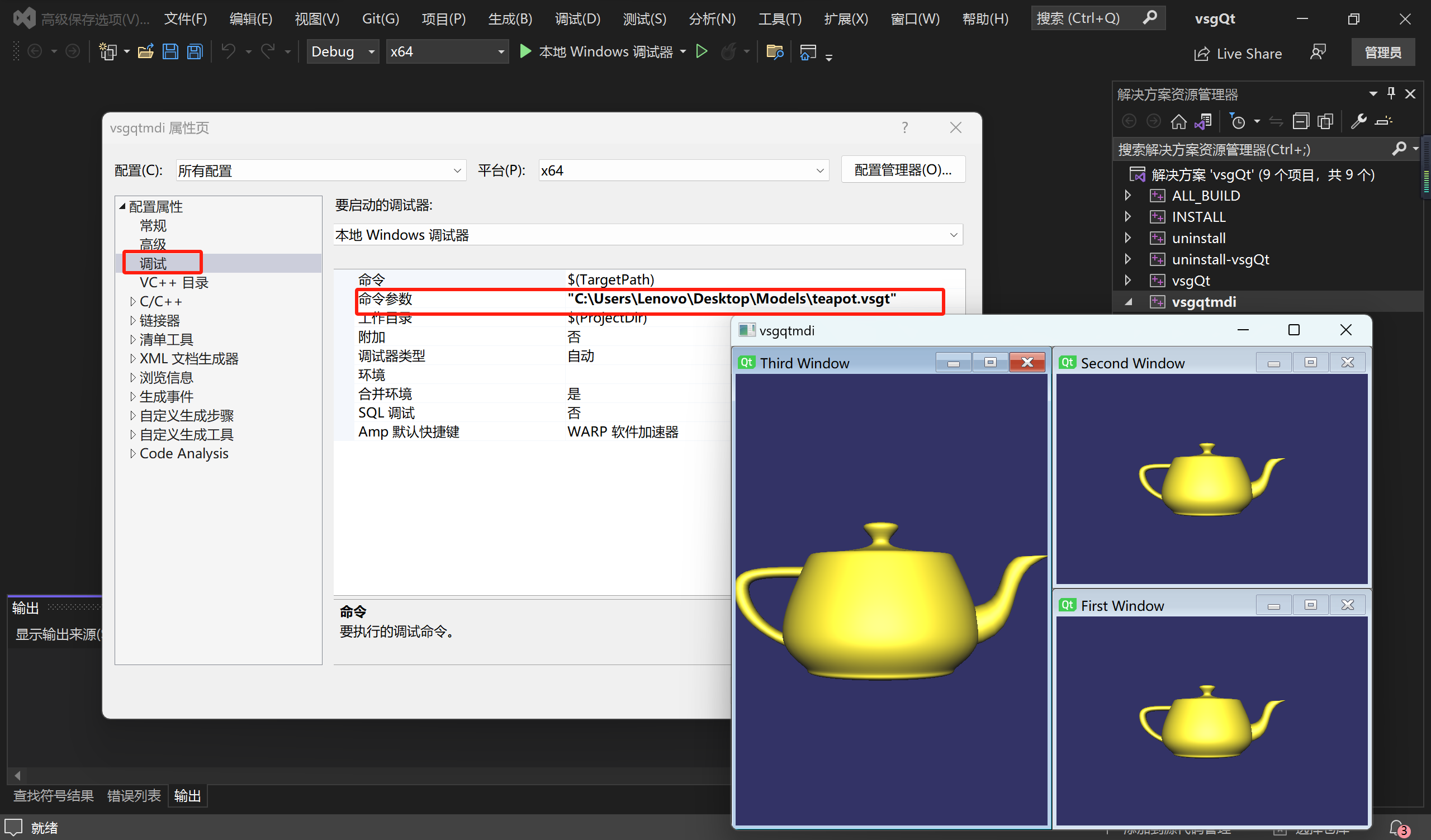Expand the C/C++ settings category

[133, 301]
